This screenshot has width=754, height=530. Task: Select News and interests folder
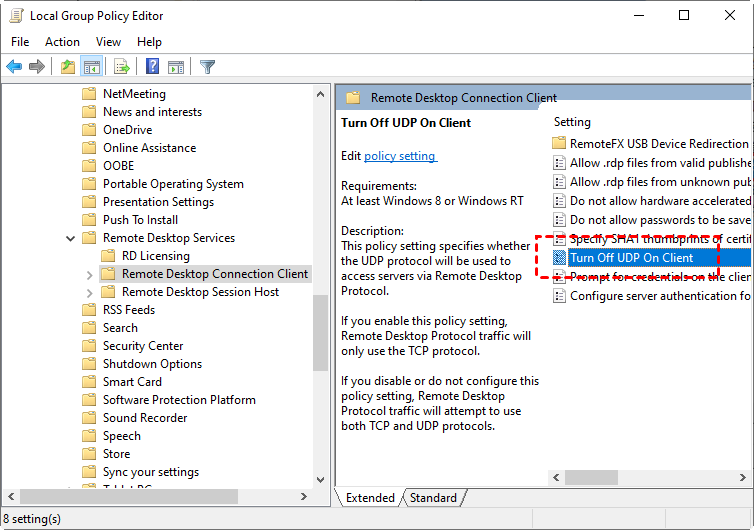coord(152,112)
